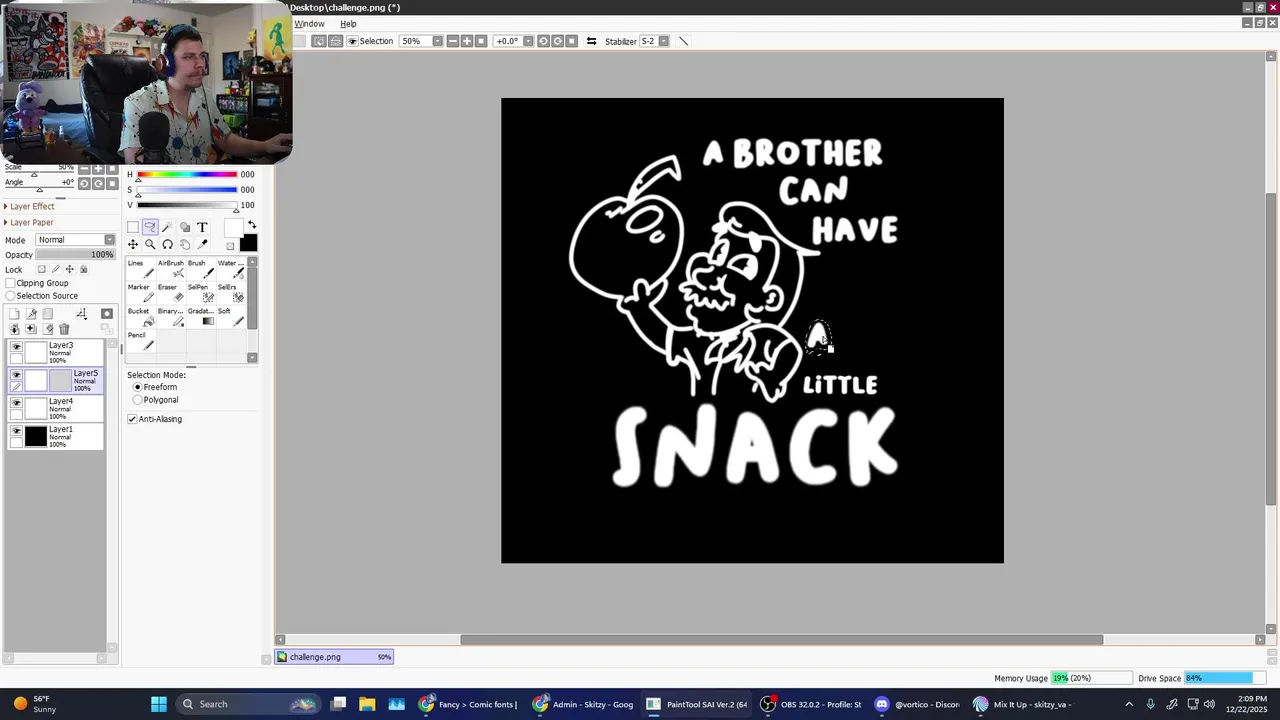
Task: Open Discord from the taskbar
Action: click(919, 704)
